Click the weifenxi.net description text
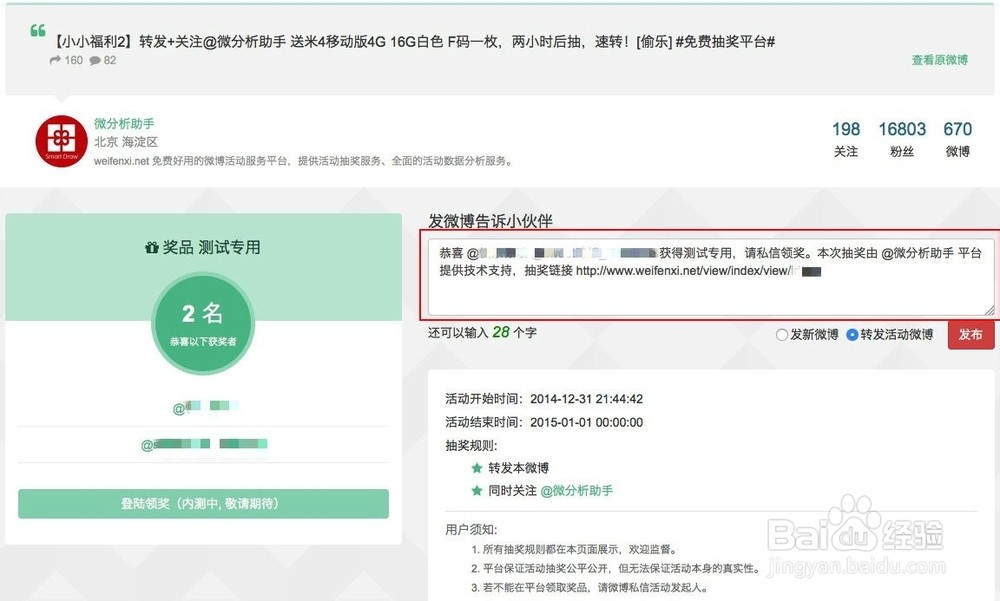 tap(303, 161)
